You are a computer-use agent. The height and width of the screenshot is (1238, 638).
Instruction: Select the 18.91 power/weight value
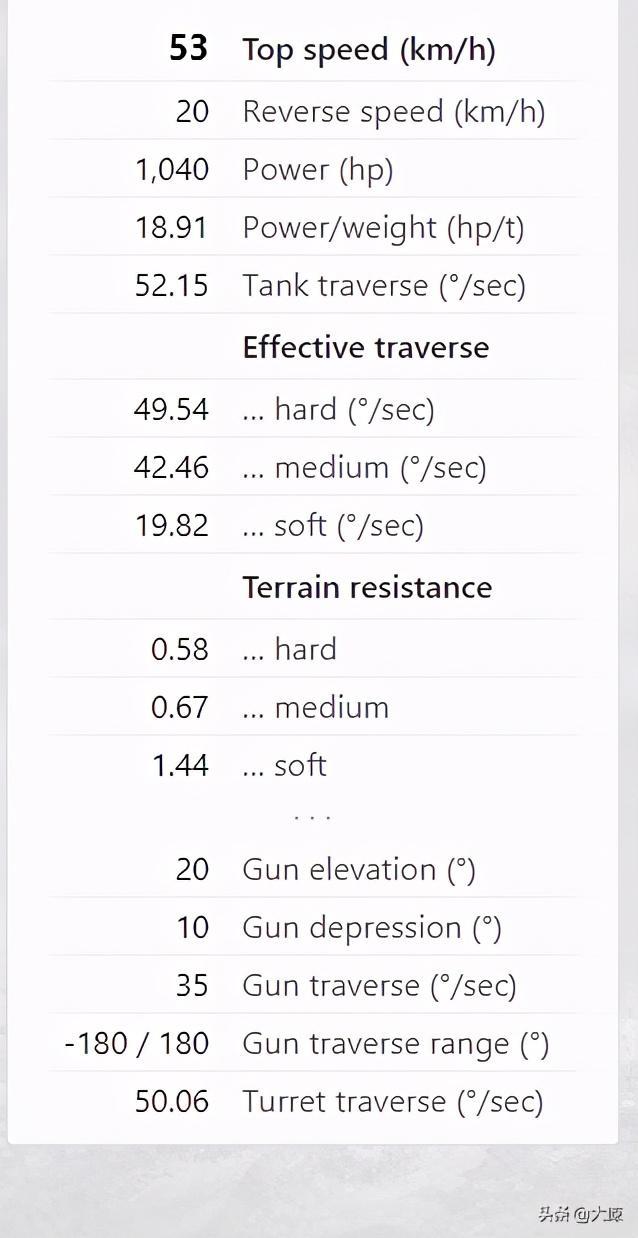click(172, 227)
